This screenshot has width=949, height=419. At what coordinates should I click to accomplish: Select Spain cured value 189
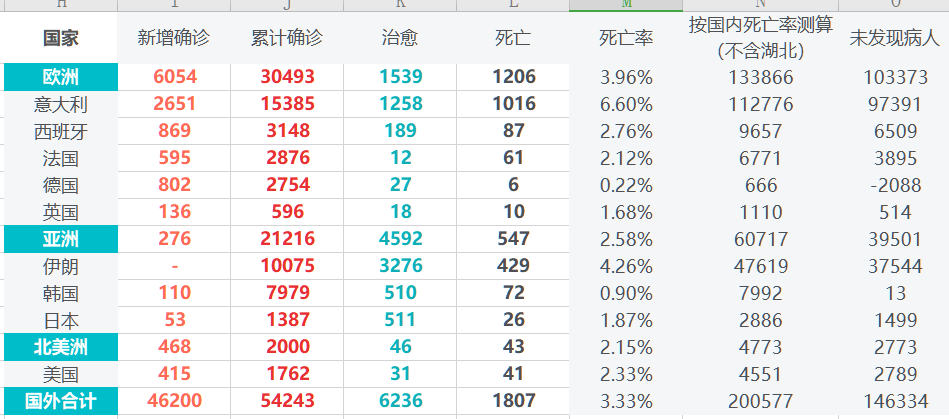[400, 131]
